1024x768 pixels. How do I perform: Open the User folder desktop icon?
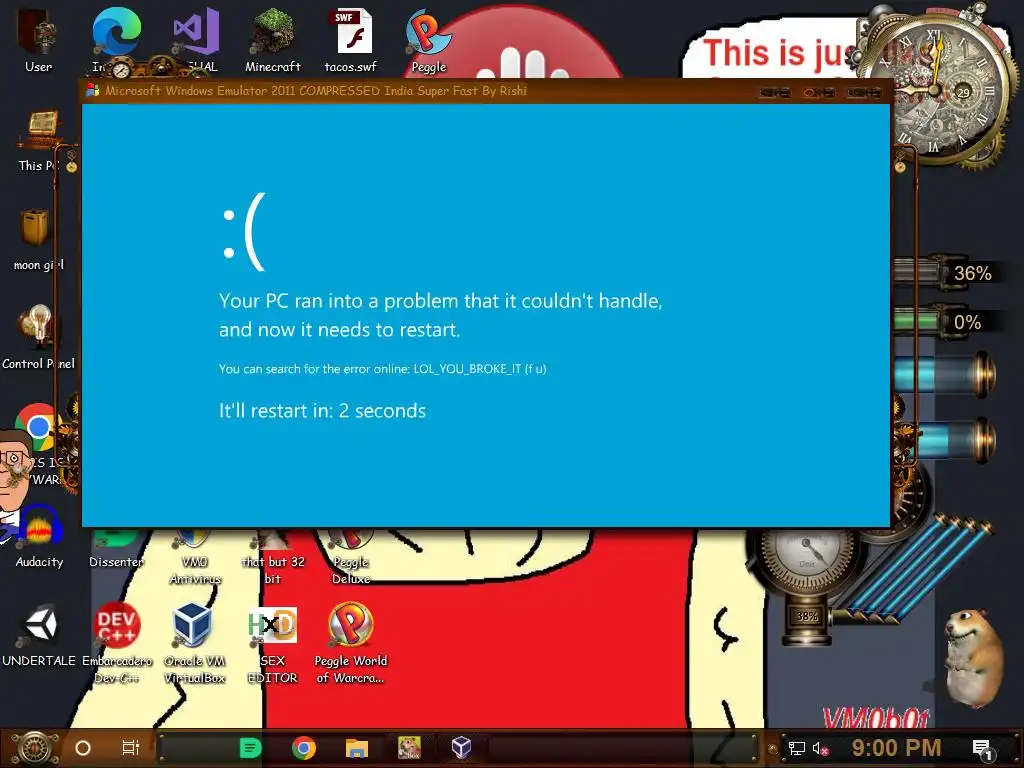tap(38, 39)
